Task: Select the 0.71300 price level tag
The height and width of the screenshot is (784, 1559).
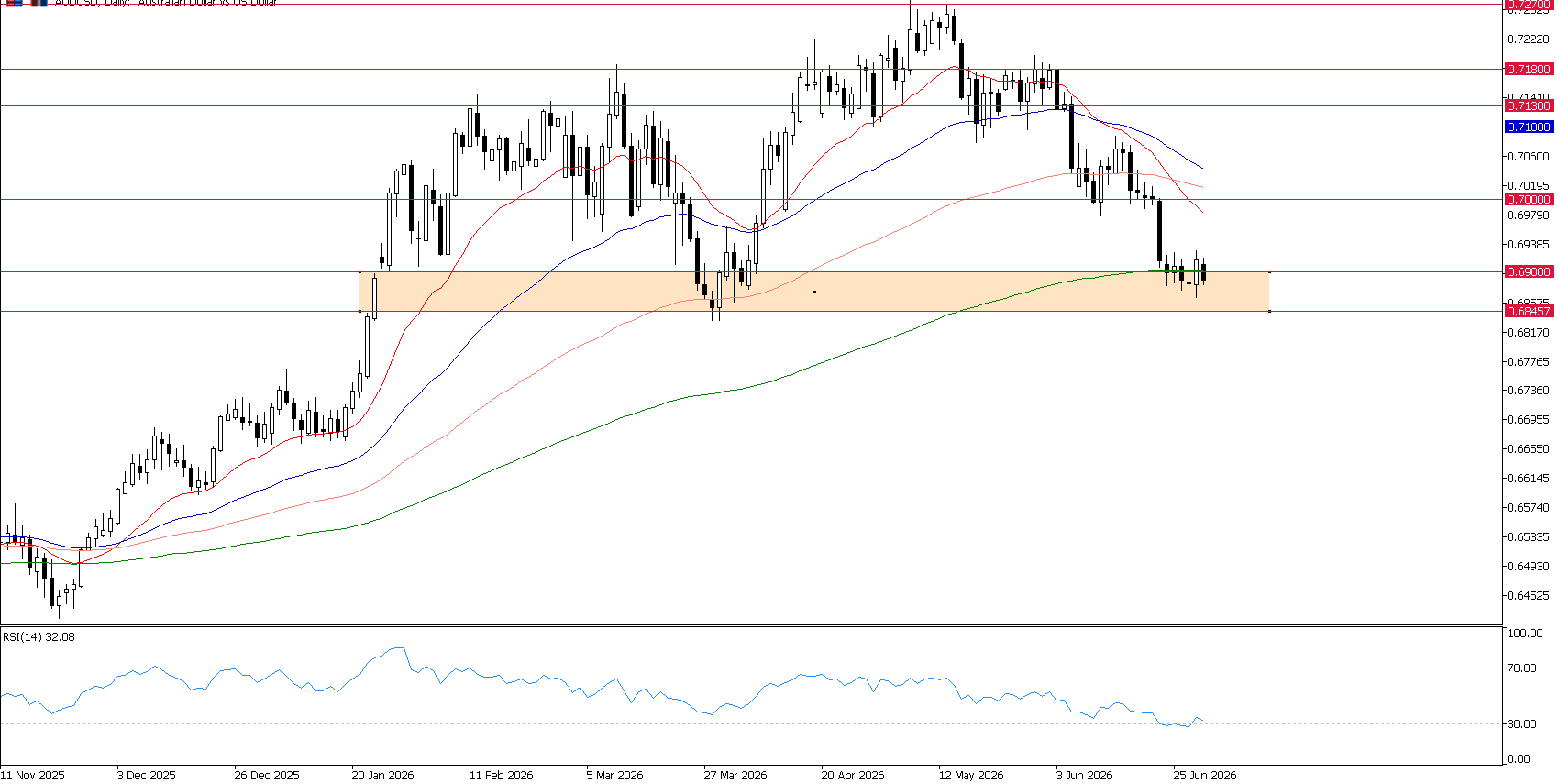Action: (1529, 106)
